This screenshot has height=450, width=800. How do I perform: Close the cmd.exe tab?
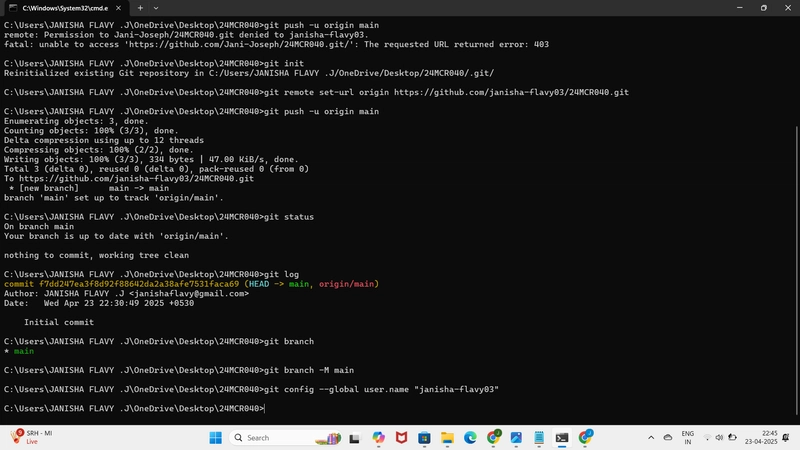pos(118,8)
